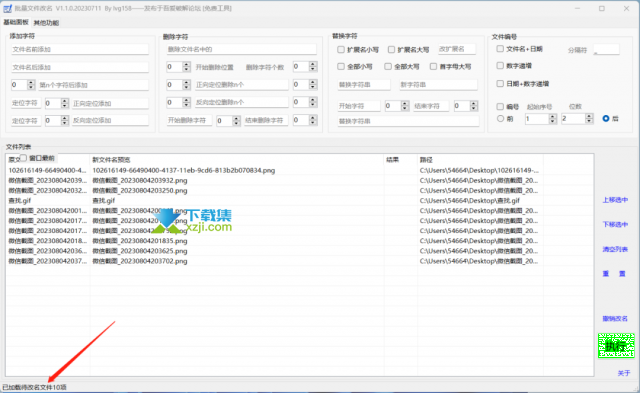
Task: Click the 反向定位添加 text field
Action: click(x=110, y=120)
